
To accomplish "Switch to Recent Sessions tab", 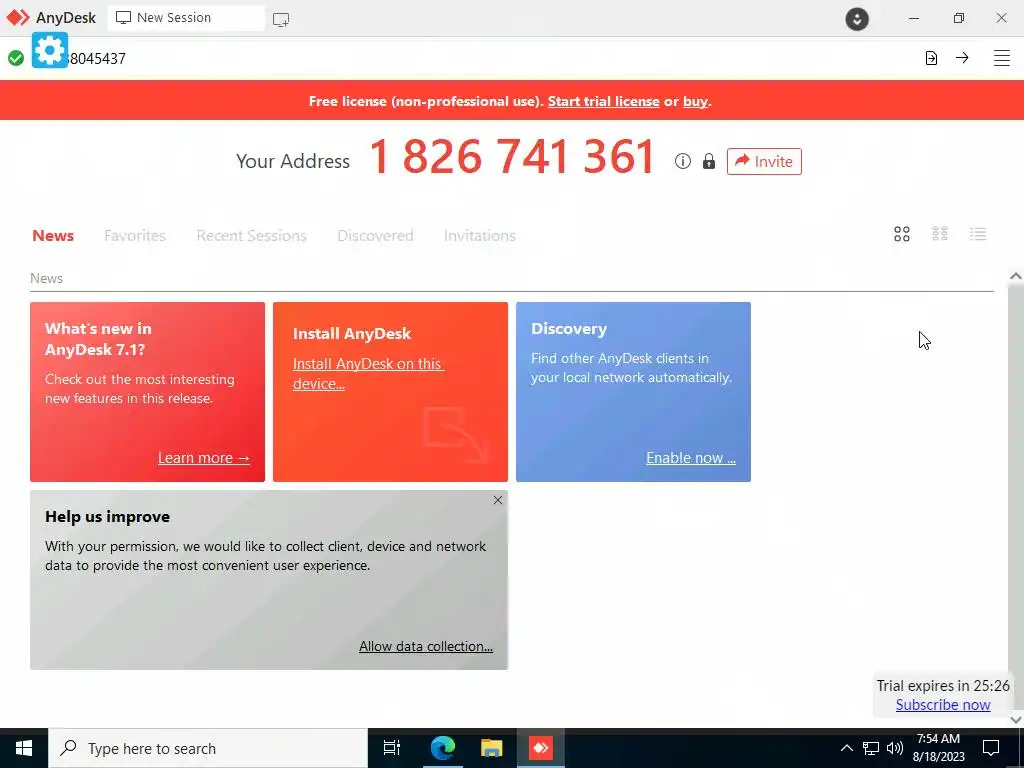I will [251, 236].
